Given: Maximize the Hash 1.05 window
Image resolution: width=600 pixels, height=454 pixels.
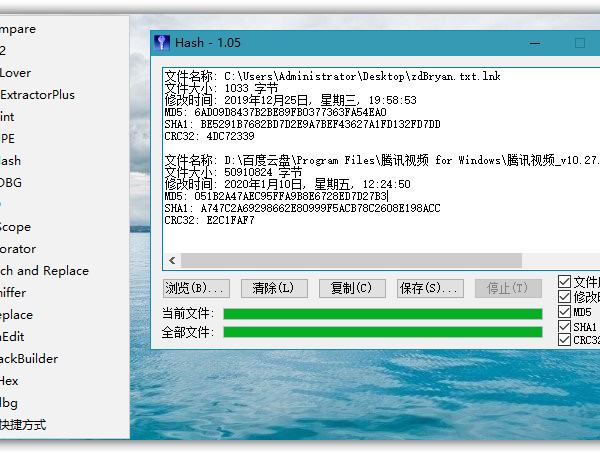Looking at the screenshot, I should point(580,43).
